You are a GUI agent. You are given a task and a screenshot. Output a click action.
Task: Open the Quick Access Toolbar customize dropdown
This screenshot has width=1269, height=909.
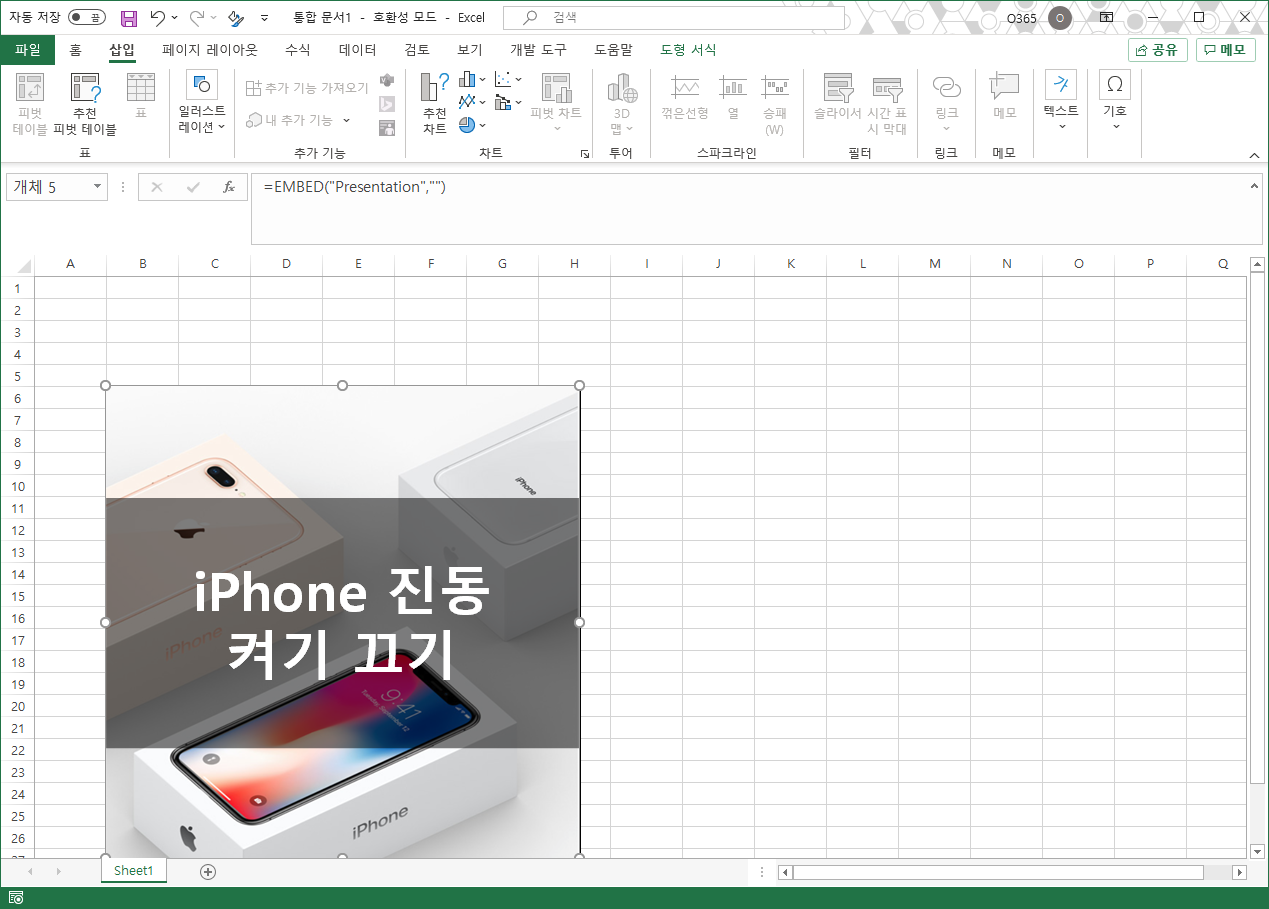pos(264,18)
